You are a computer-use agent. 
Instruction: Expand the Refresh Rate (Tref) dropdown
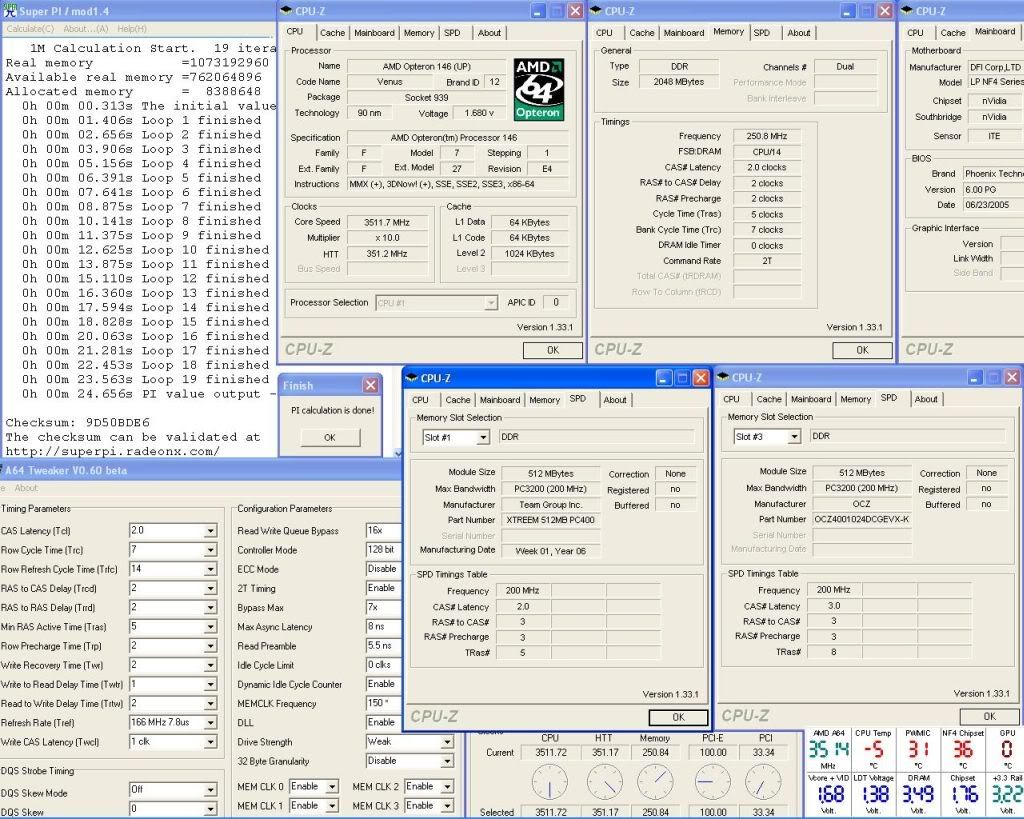pos(210,723)
